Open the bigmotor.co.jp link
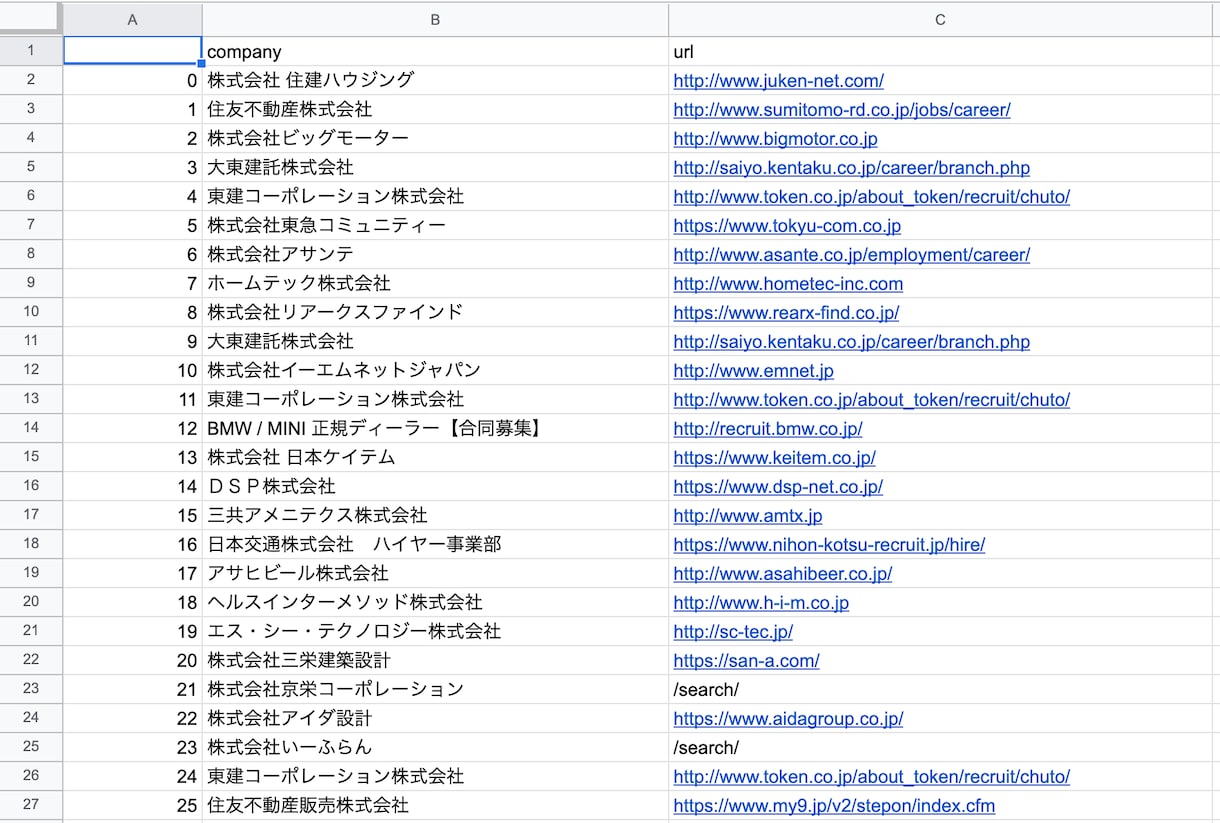1220x823 pixels. click(x=775, y=139)
